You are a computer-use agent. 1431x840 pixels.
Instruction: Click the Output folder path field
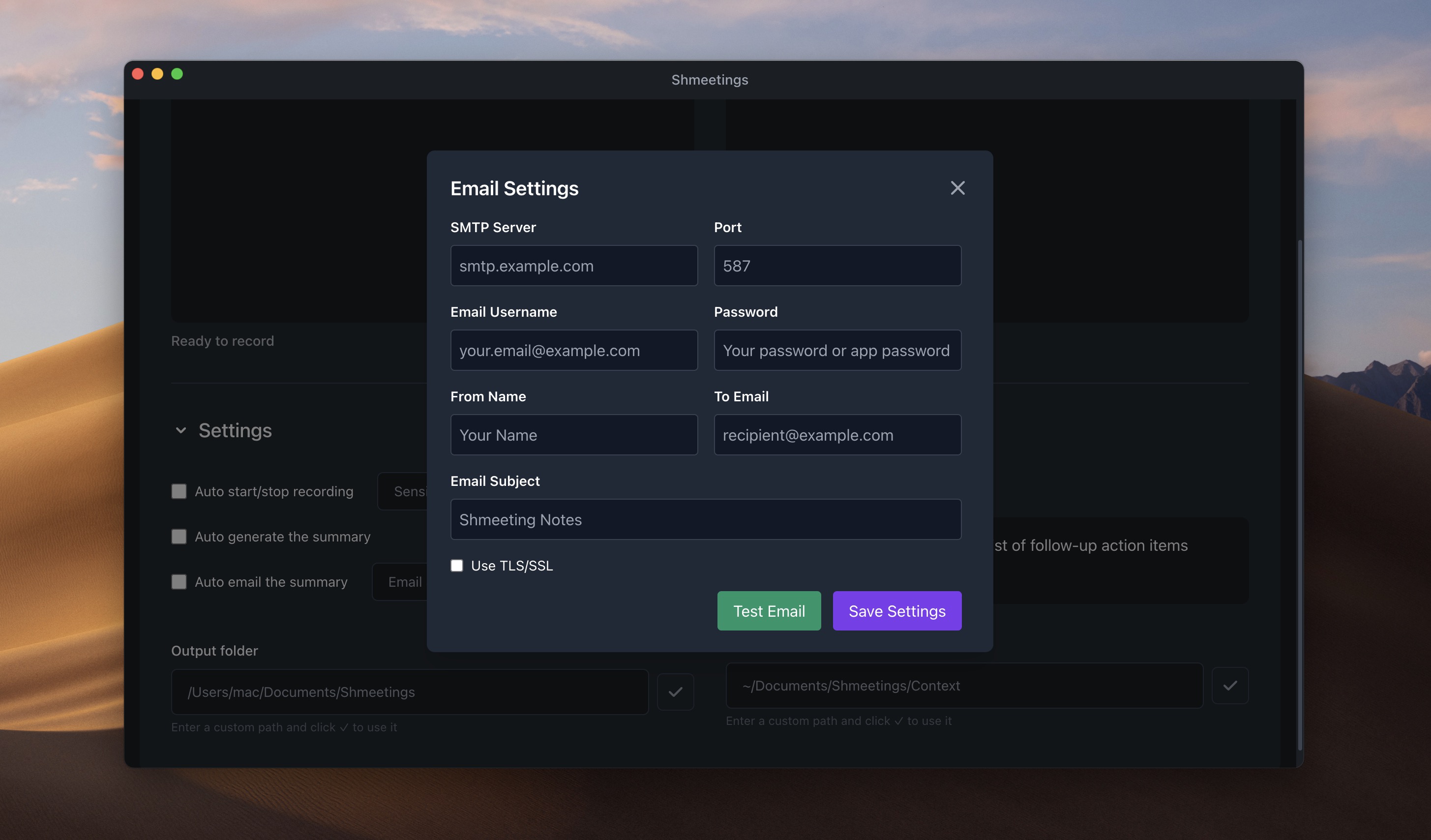point(410,692)
